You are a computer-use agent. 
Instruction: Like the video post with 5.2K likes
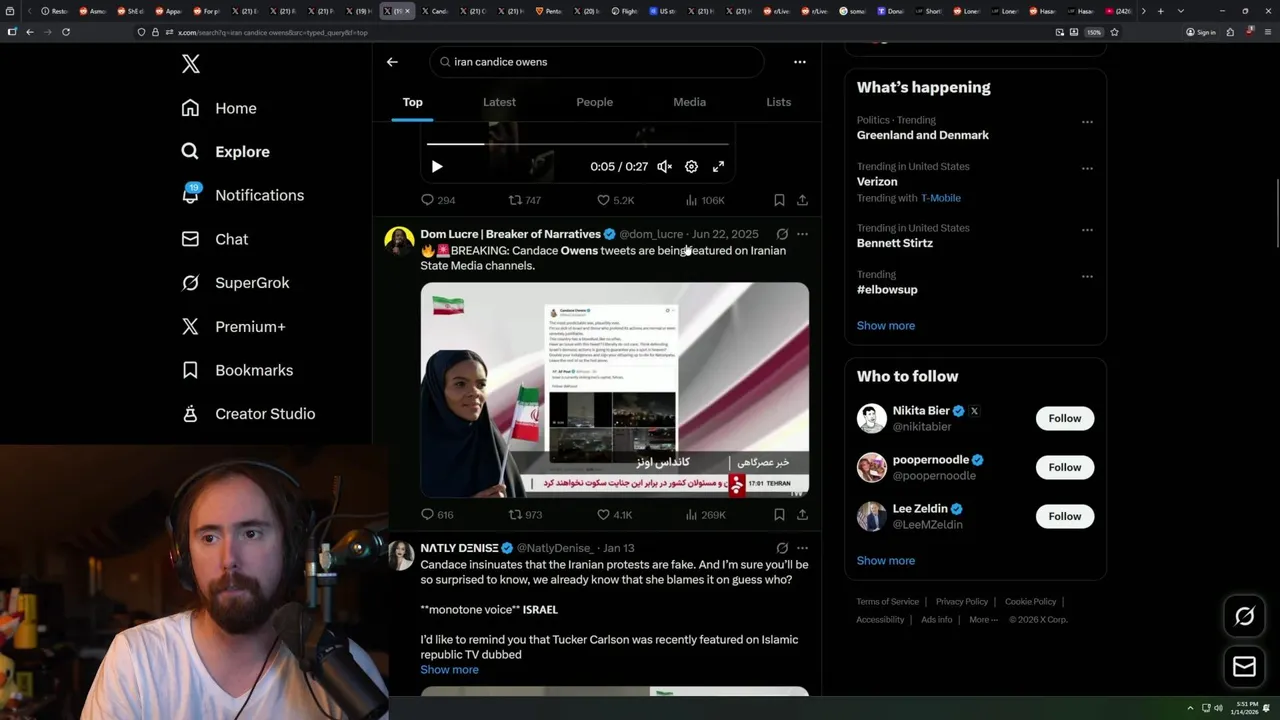[x=615, y=200]
